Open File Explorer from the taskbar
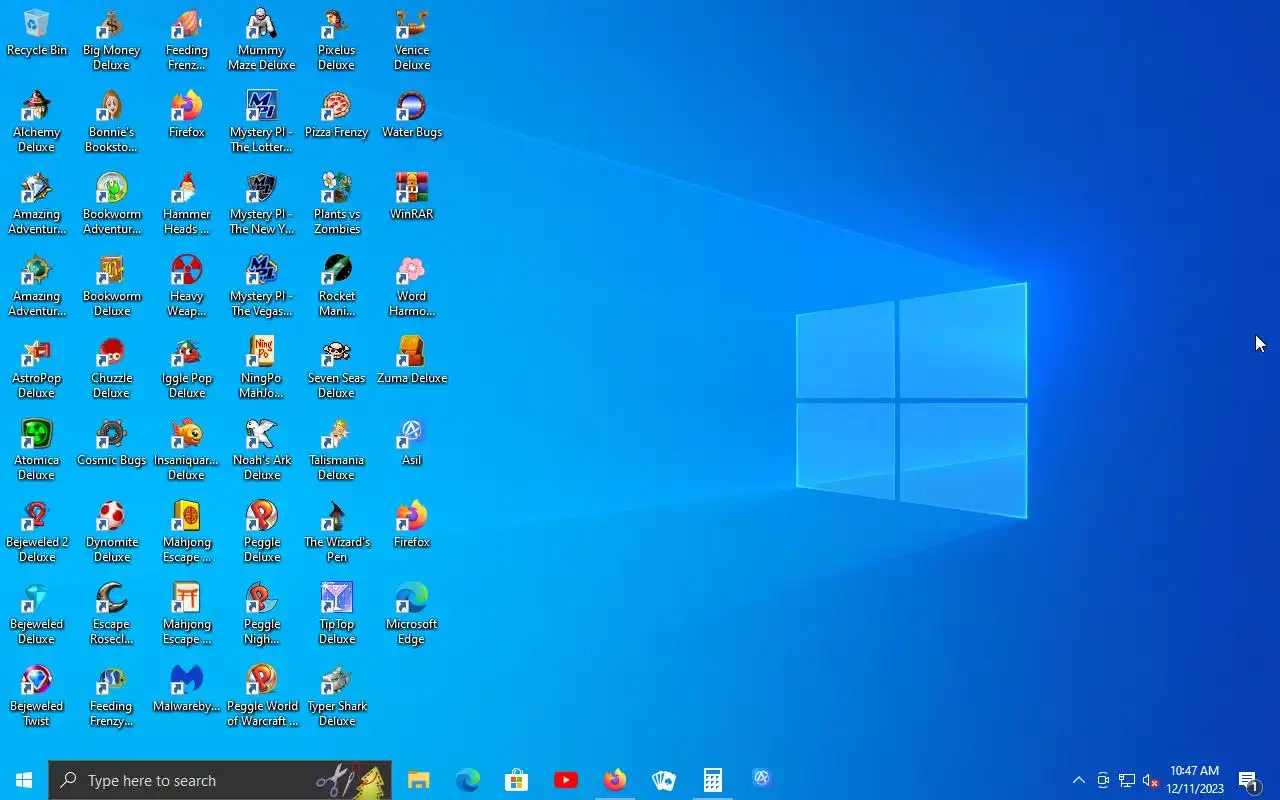This screenshot has width=1280, height=800. (x=418, y=780)
